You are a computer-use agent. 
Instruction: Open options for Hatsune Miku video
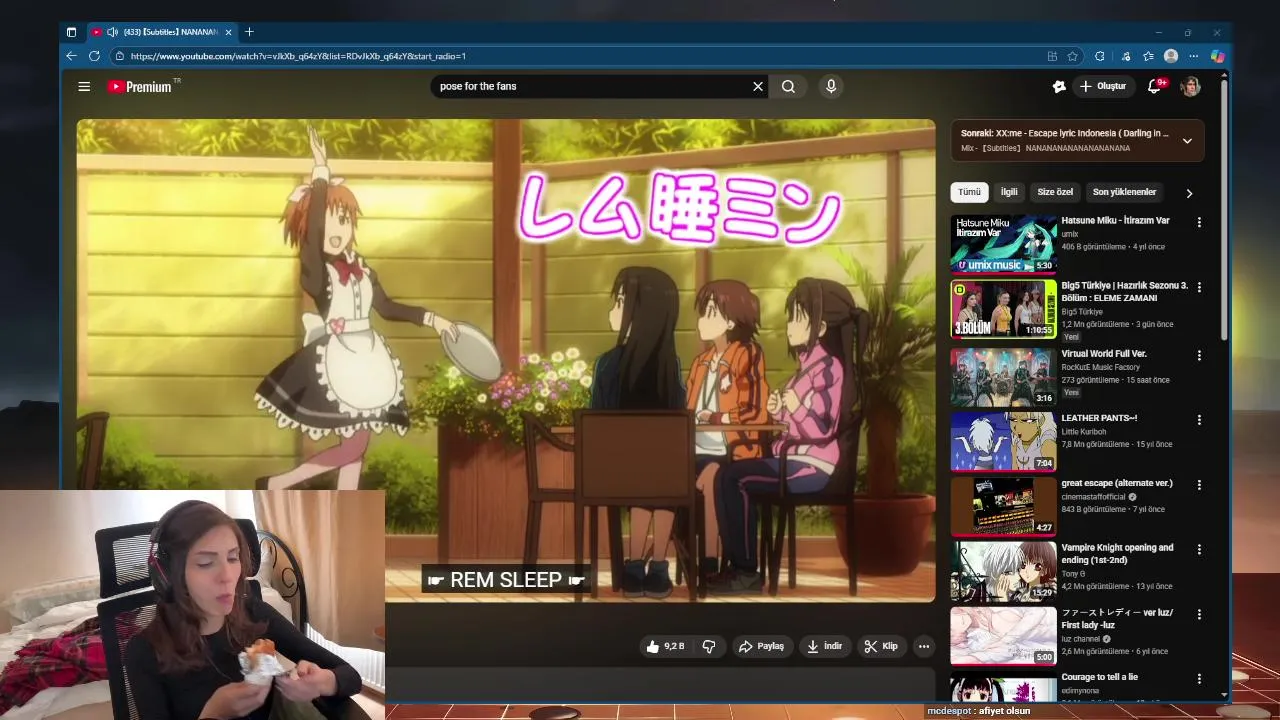pos(1199,222)
